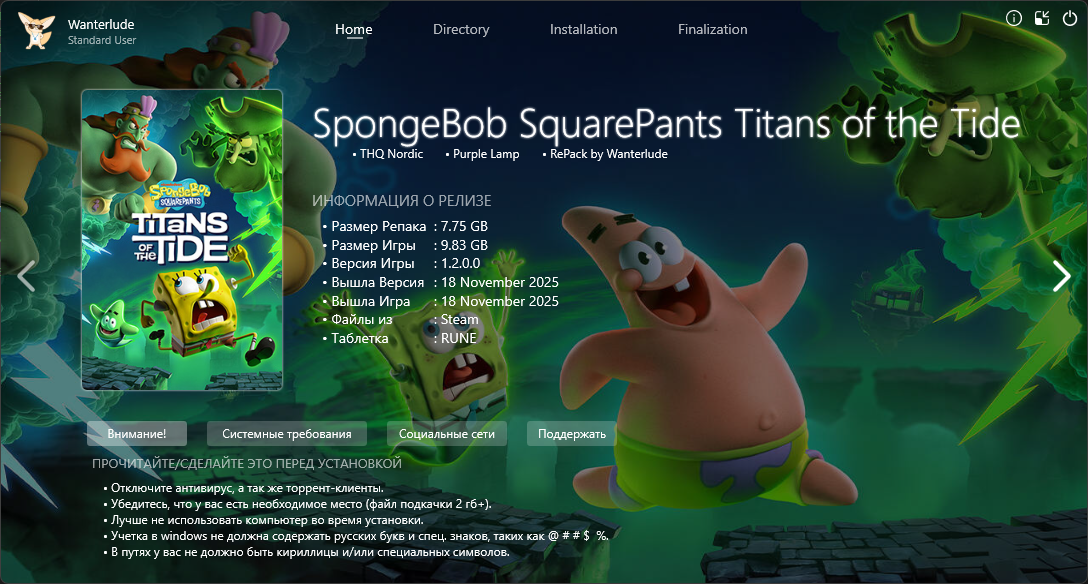This screenshot has width=1088, height=584.
Task: Go to the Finalization tab
Action: coord(713,29)
